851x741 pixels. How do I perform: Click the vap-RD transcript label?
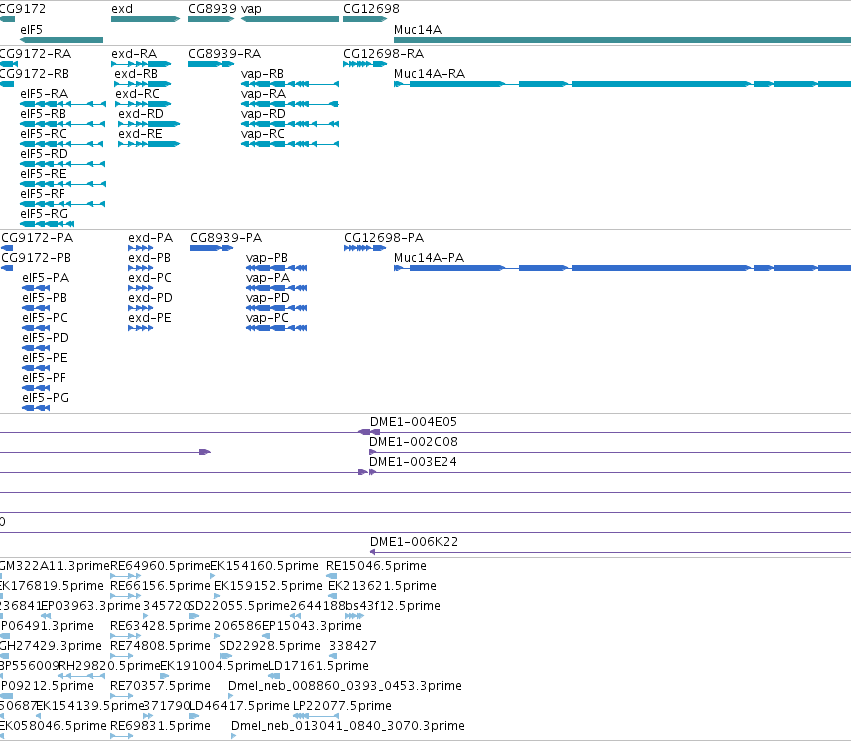(263, 114)
